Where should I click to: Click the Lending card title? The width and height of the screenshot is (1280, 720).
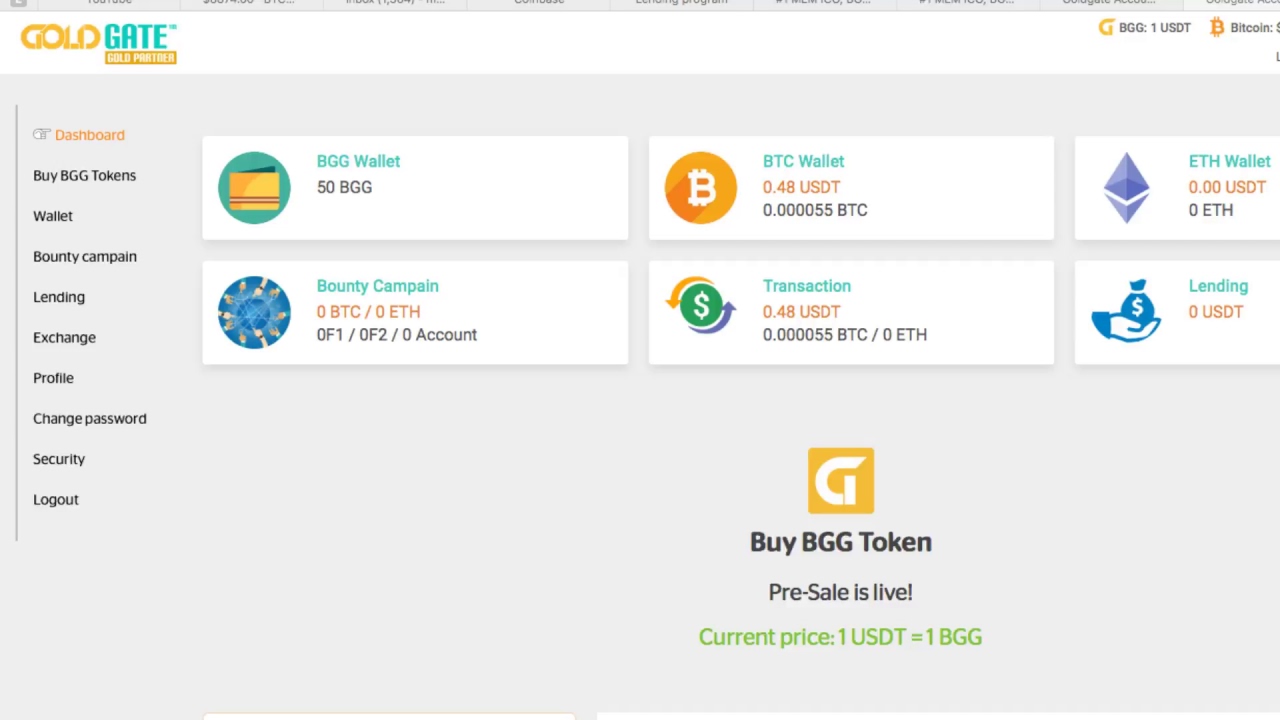click(x=1218, y=286)
